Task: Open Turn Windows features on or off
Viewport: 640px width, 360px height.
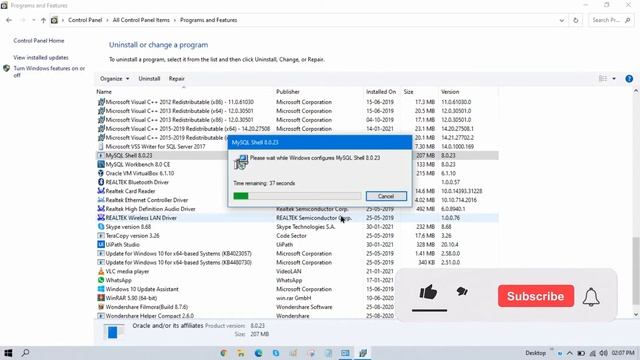Action: click(x=49, y=71)
